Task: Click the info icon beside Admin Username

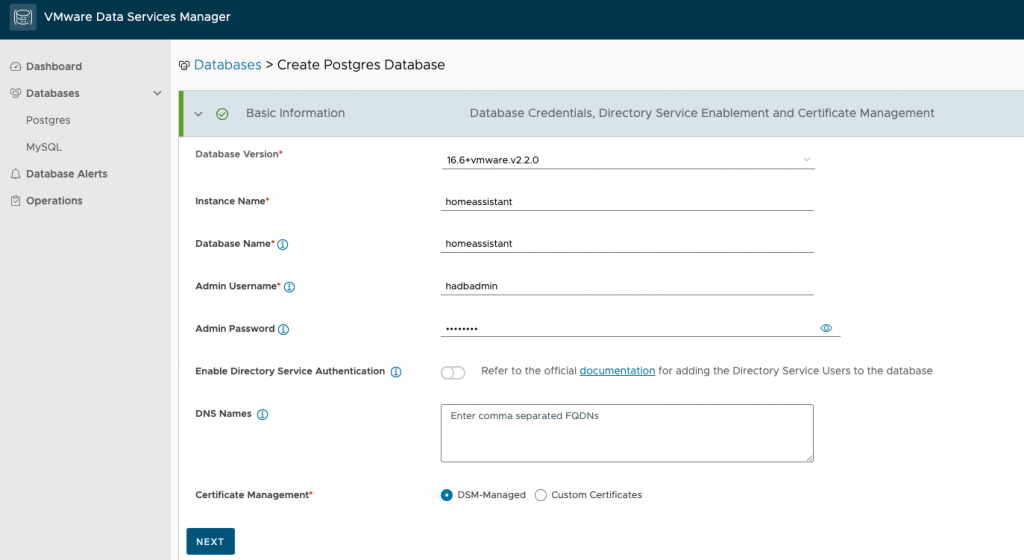Action: point(289,287)
